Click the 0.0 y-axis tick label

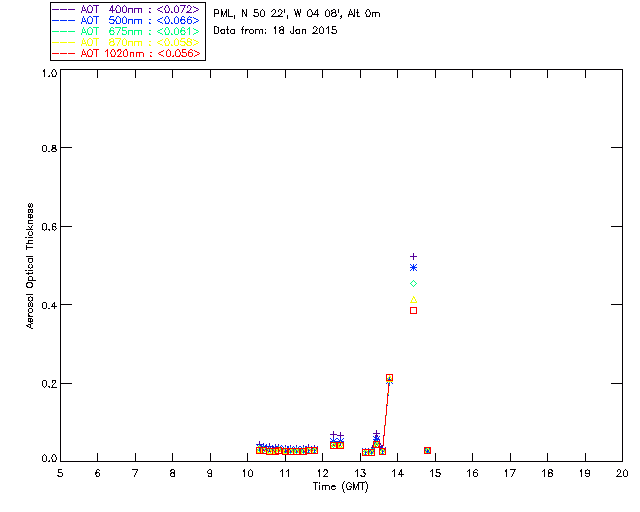coord(49,458)
